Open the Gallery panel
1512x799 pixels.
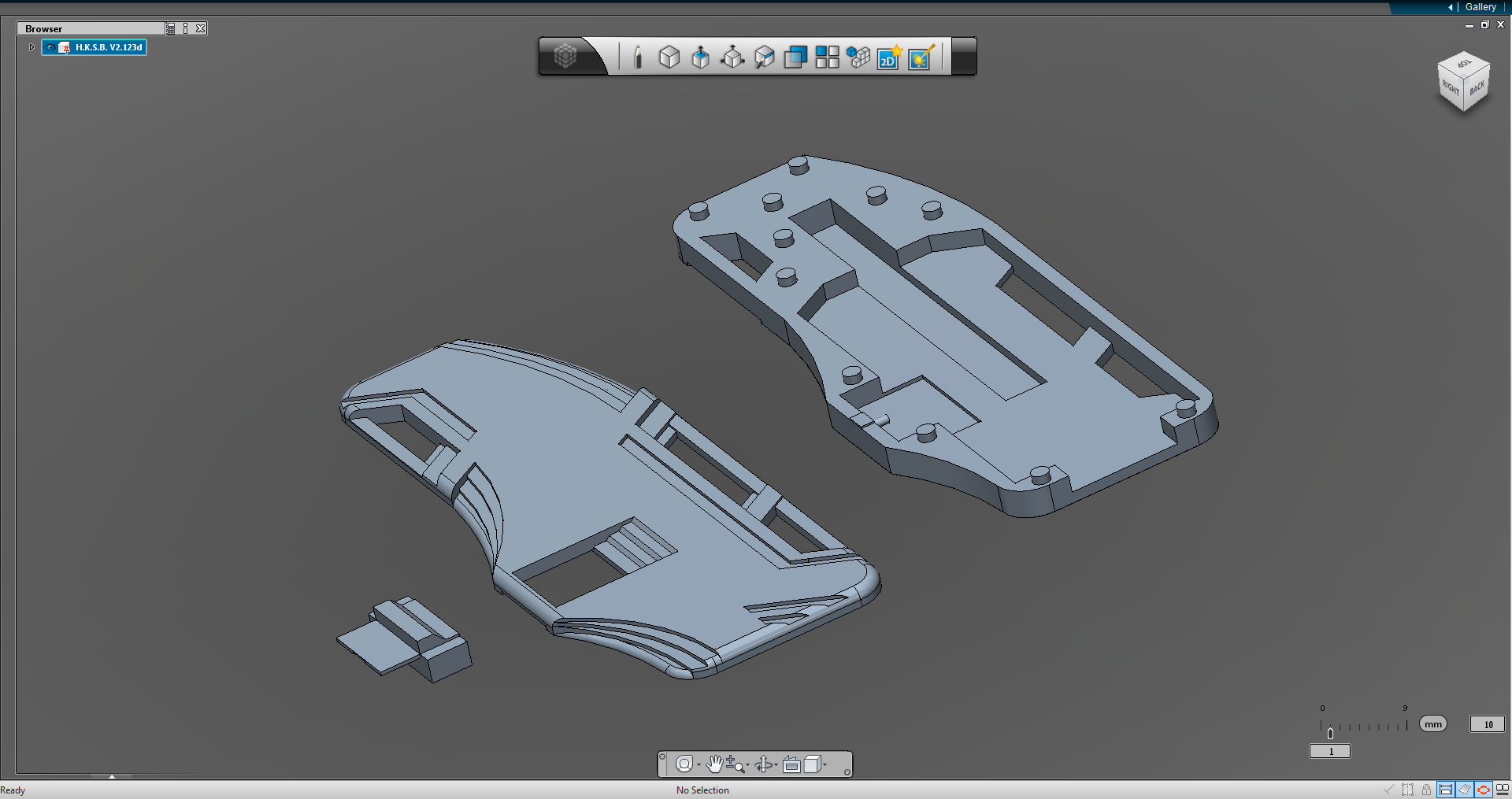[x=1480, y=7]
